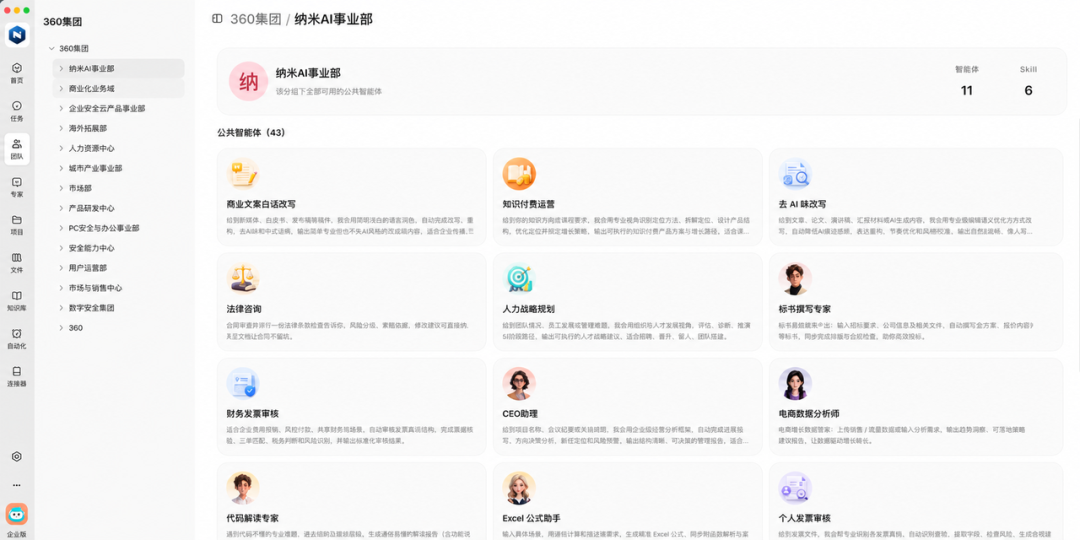Open the 代码解读专家 card title
Image resolution: width=1080 pixels, height=540 pixels.
[253, 518]
